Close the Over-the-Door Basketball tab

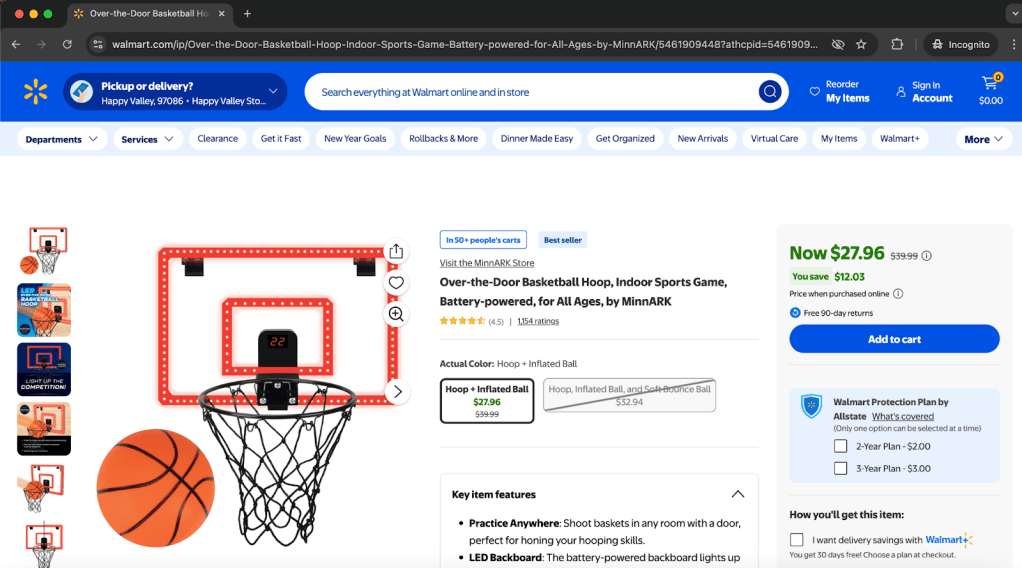point(222,14)
